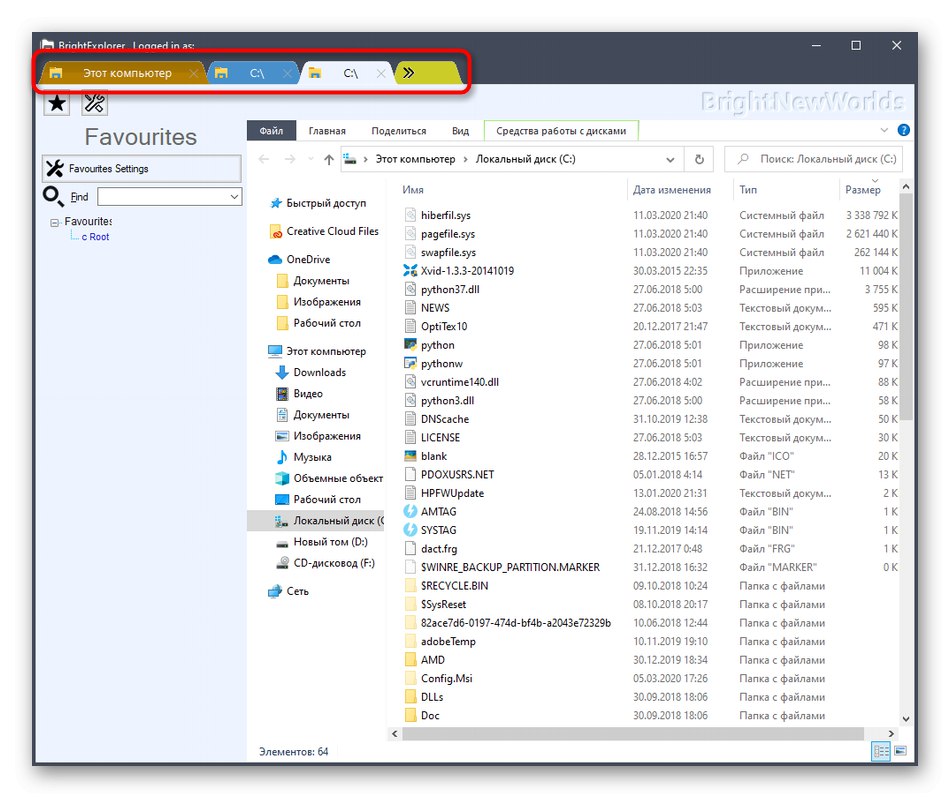Close the second C:\ tab
Viewport: 950px width, 798px height.
287,73
